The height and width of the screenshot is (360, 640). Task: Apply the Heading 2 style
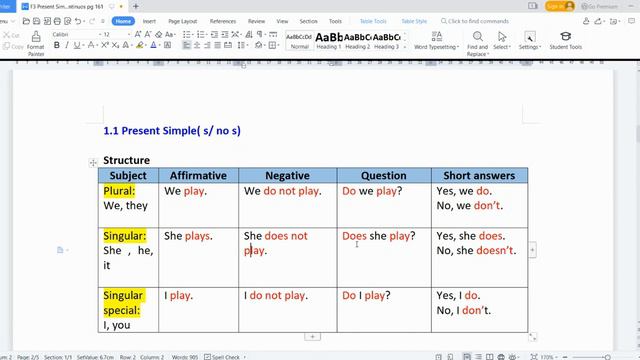point(358,40)
